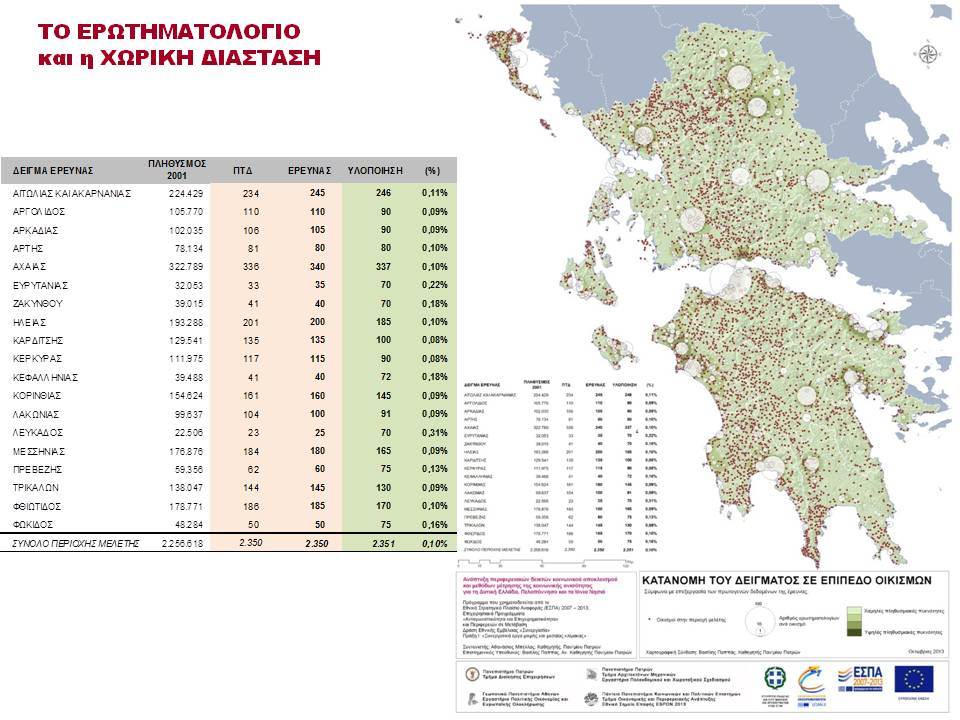The height and width of the screenshot is (720, 960).
Task: Click the percentage 0,22% in ΕΥΡΥΤΑΝΙΑΣ row
Action: tap(435, 285)
